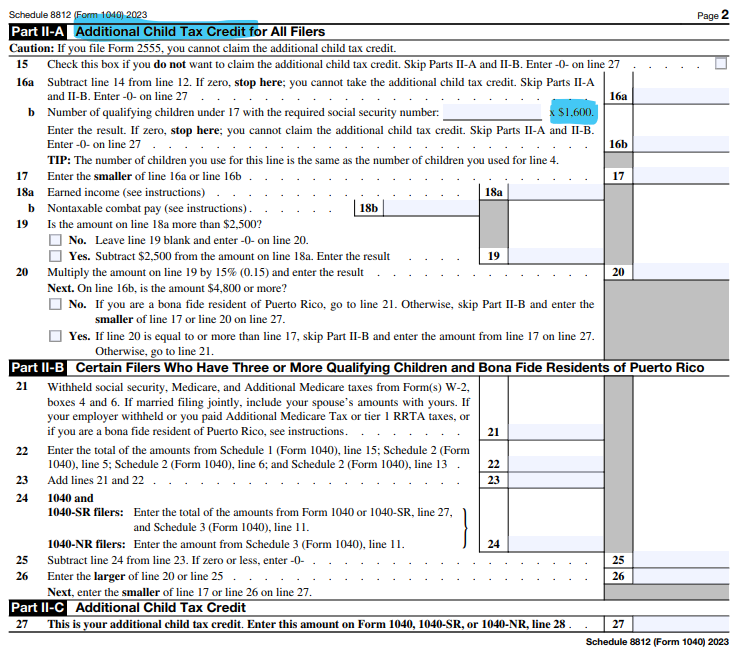
Task: Check 'Yes' under line 16b $4,800 question
Action: tap(55, 336)
